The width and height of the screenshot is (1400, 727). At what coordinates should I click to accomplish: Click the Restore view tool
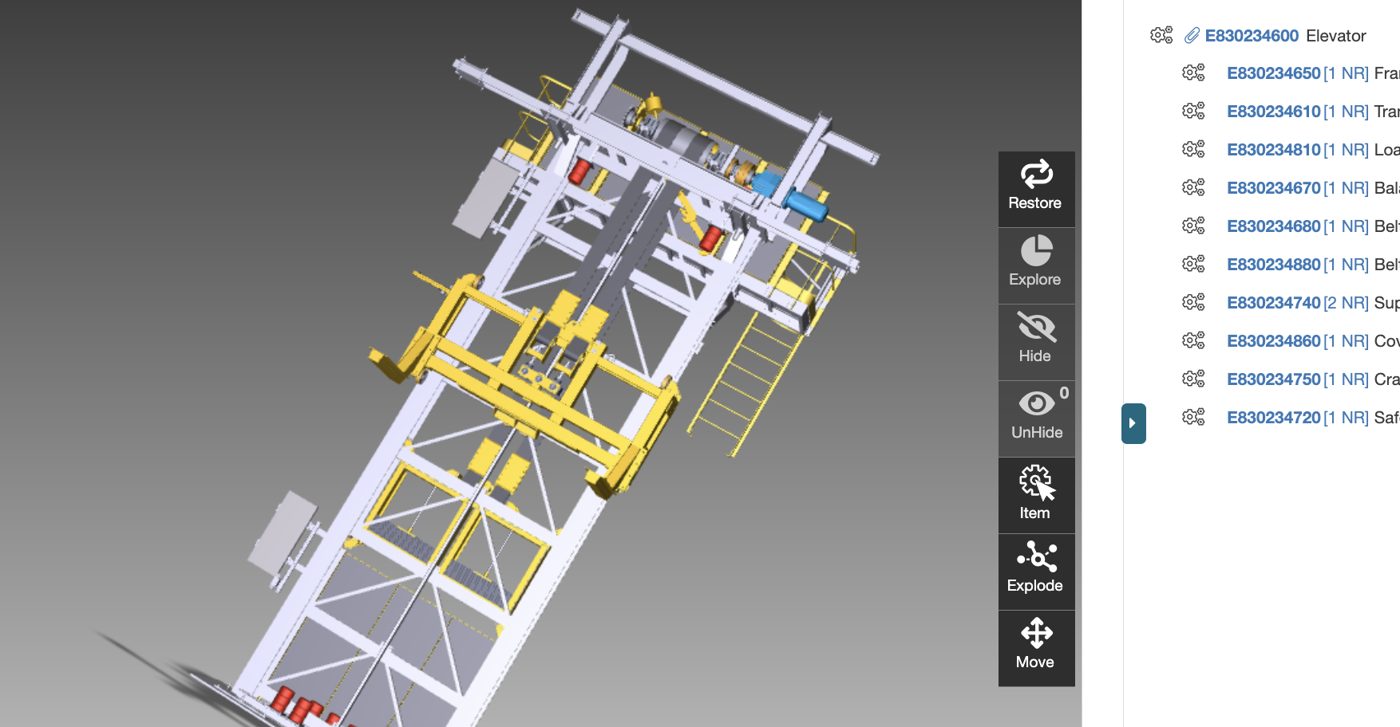click(x=1036, y=189)
